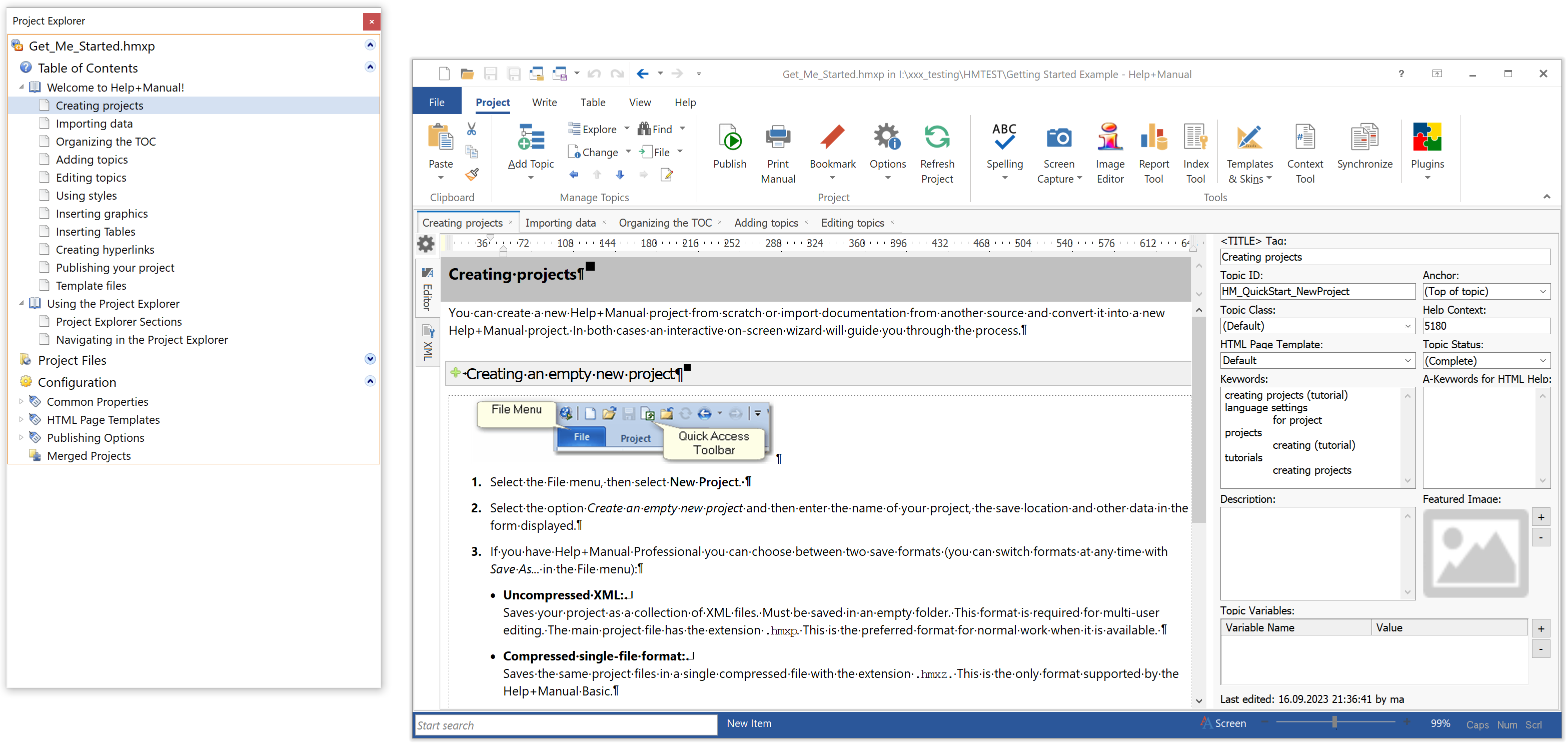This screenshot has height=748, width=1568.
Task: Open the HTML Page Template dropdown
Action: (x=1317, y=361)
